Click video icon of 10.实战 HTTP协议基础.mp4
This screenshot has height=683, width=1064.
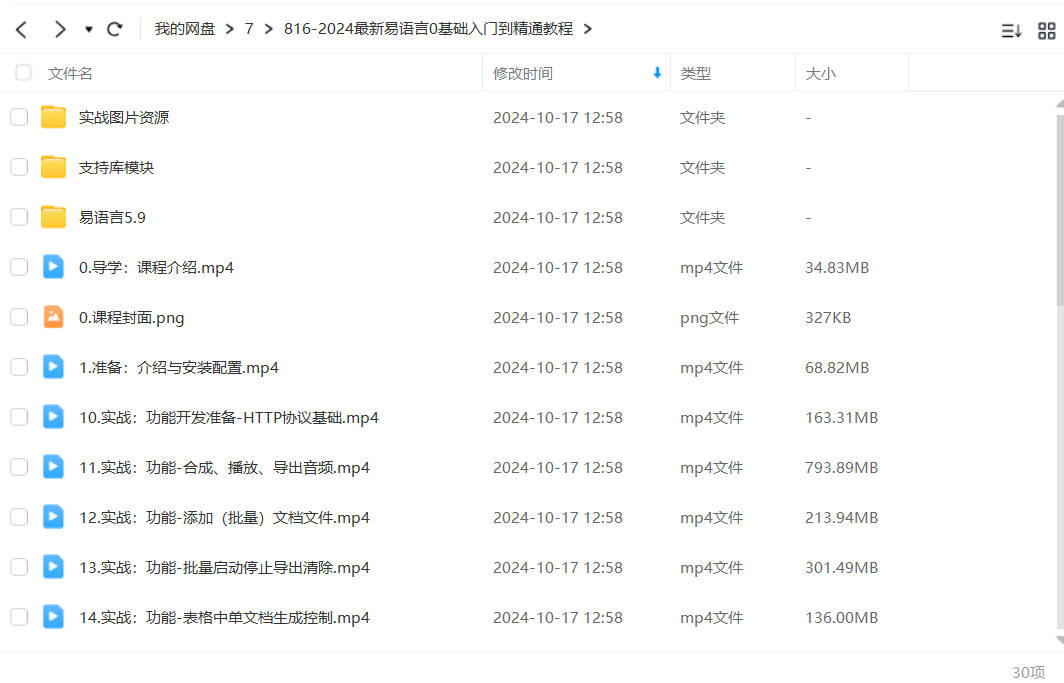54,416
